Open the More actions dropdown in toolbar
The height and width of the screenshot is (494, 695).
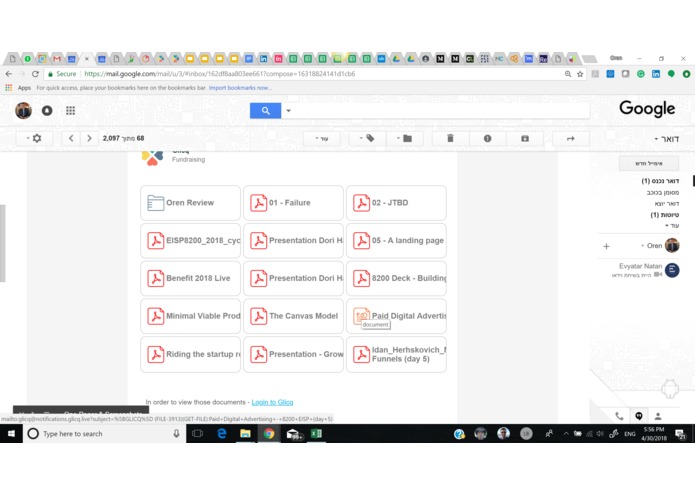tap(322, 139)
